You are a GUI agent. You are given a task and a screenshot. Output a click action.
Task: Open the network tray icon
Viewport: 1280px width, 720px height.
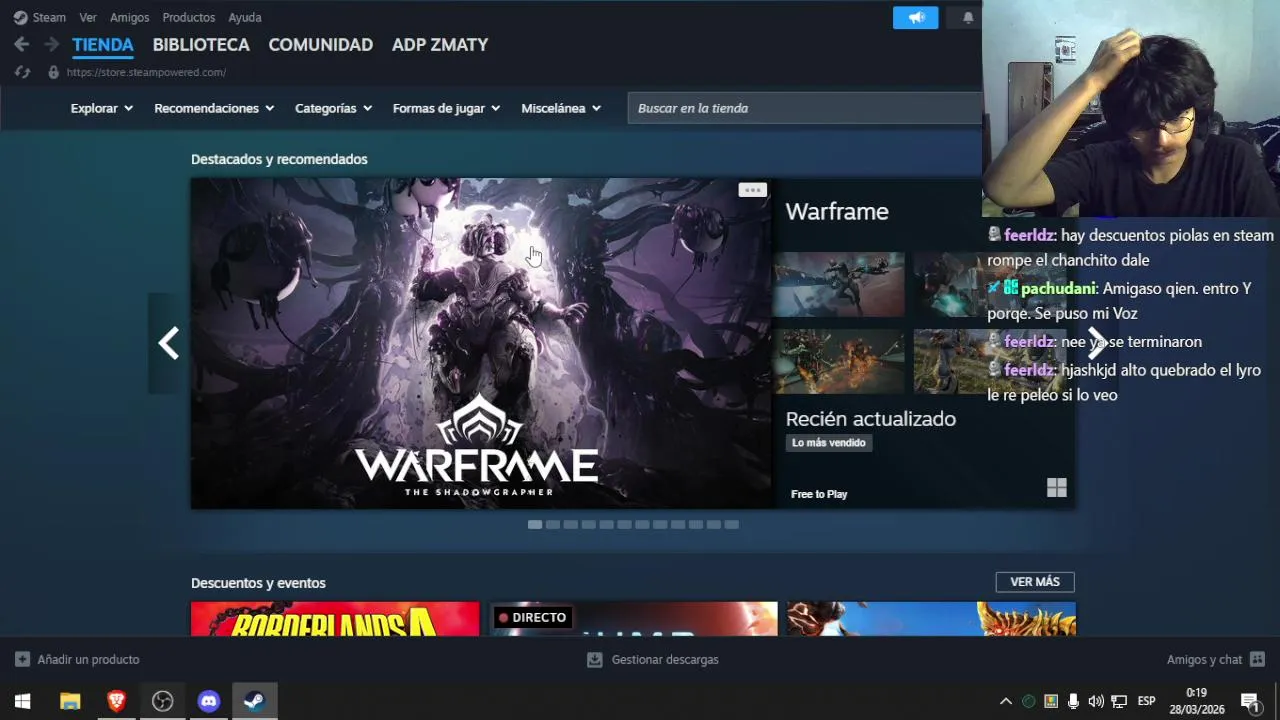tap(1119, 701)
